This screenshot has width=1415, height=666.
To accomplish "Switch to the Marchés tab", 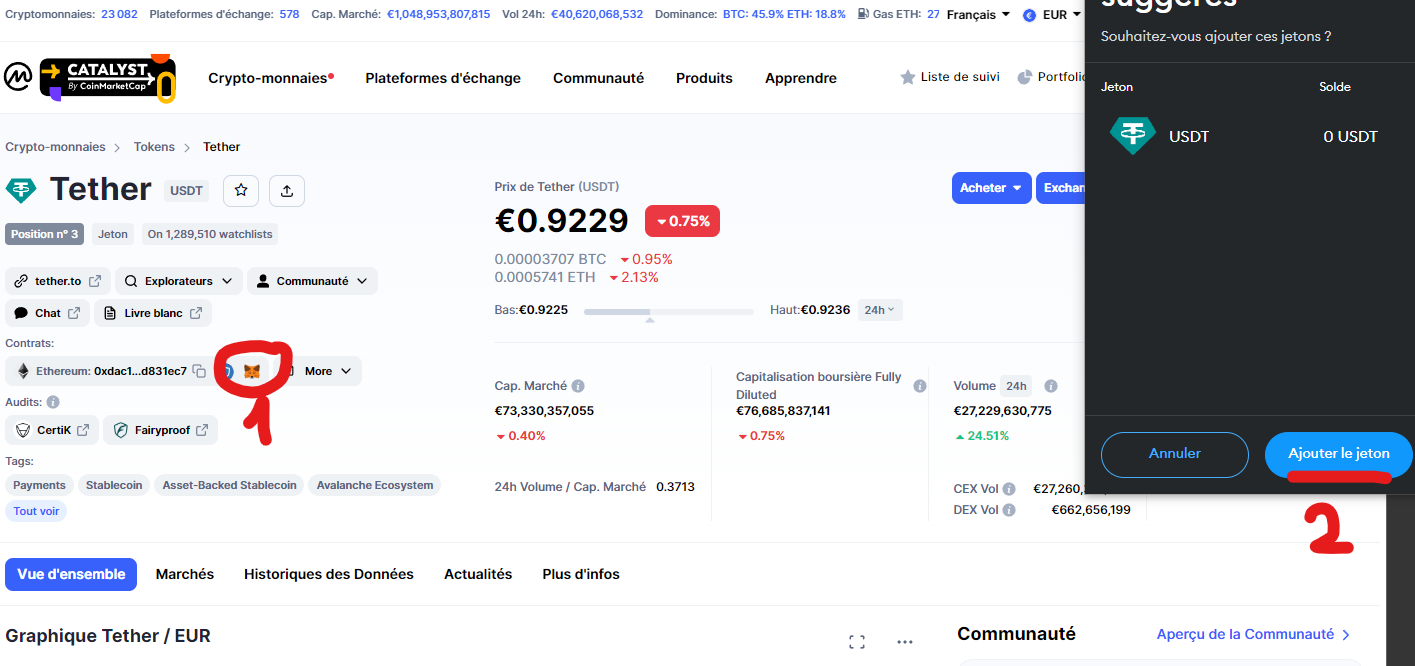I will tap(185, 574).
